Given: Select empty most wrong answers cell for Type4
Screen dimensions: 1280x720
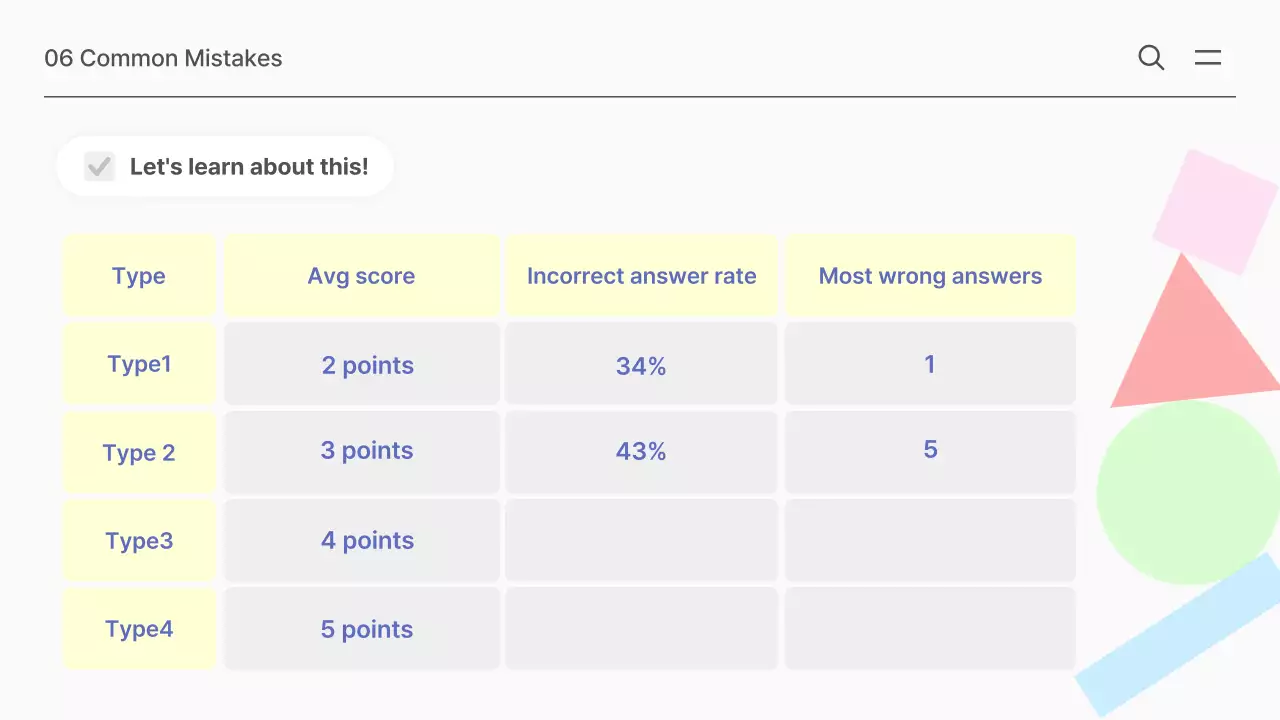Looking at the screenshot, I should tap(930, 629).
